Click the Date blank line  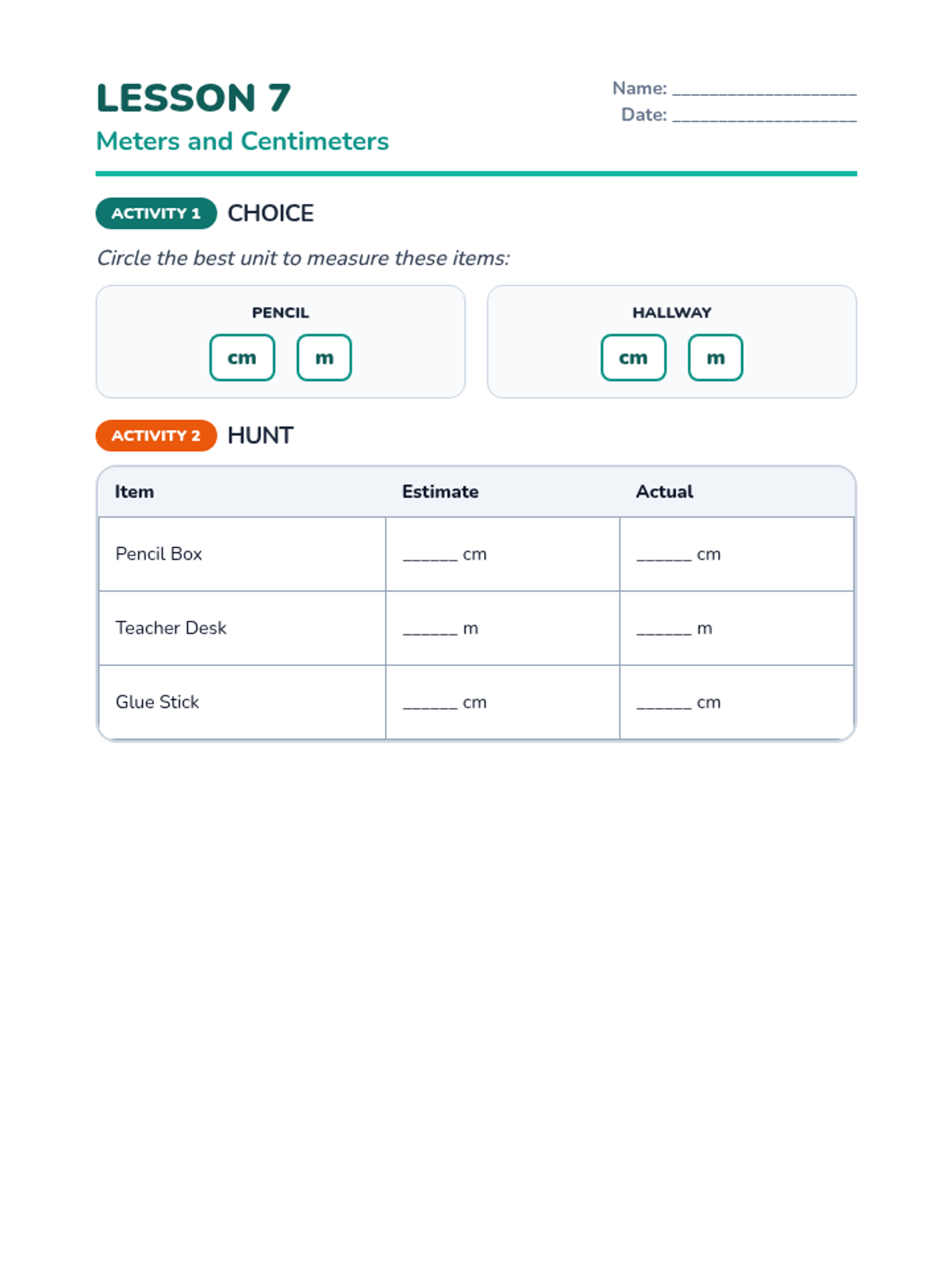click(x=764, y=116)
